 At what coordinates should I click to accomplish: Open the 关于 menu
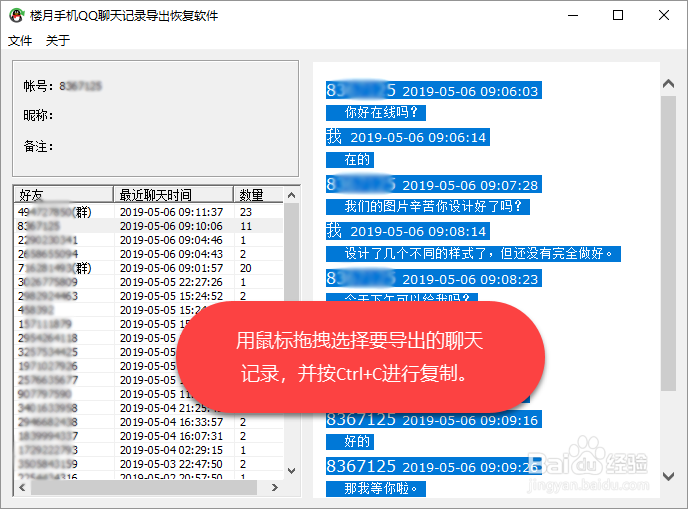click(58, 41)
